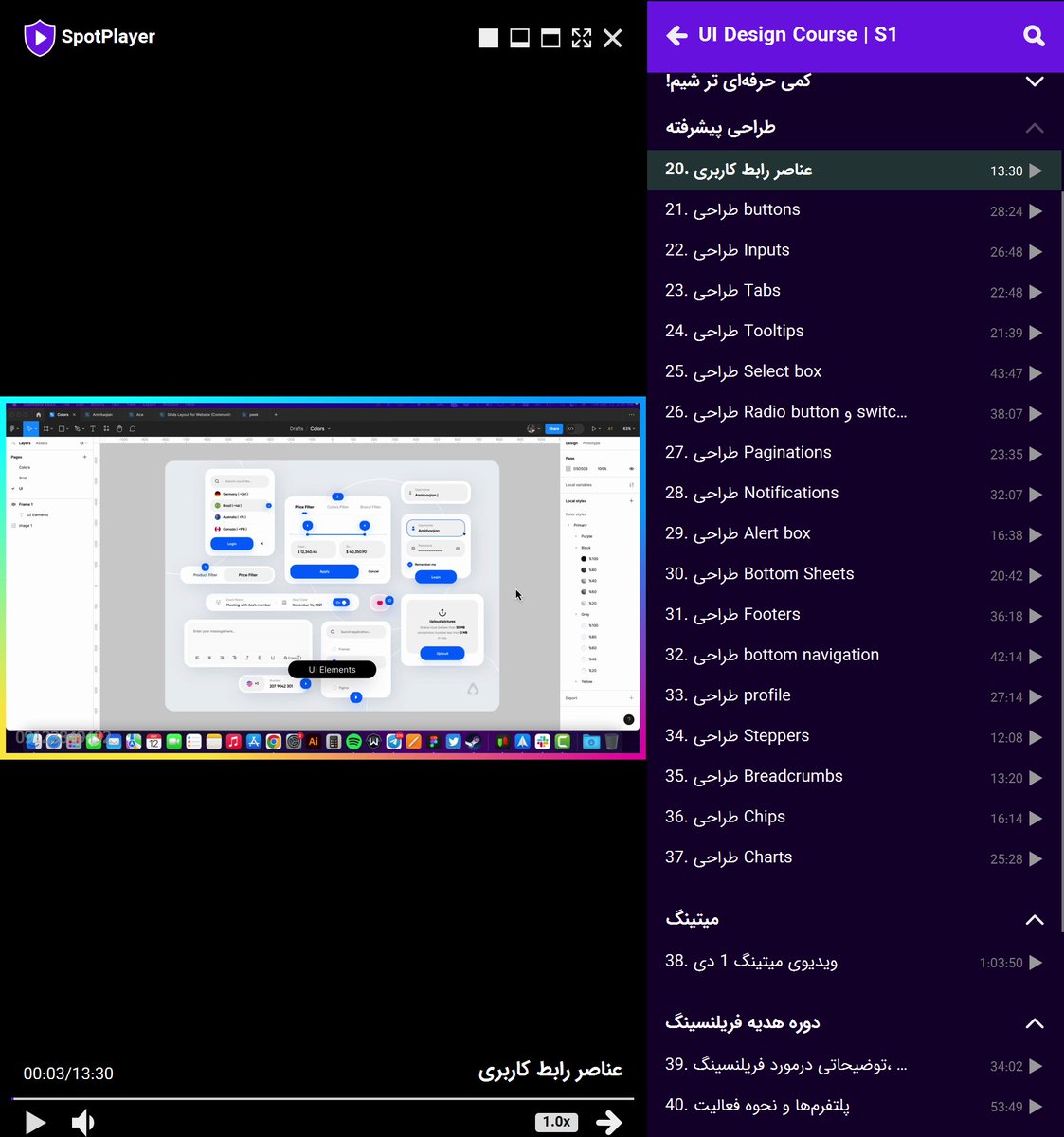The width and height of the screenshot is (1064, 1137).
Task: Click the play triangle beside the 21:39 duration
Action: pos(1036,333)
